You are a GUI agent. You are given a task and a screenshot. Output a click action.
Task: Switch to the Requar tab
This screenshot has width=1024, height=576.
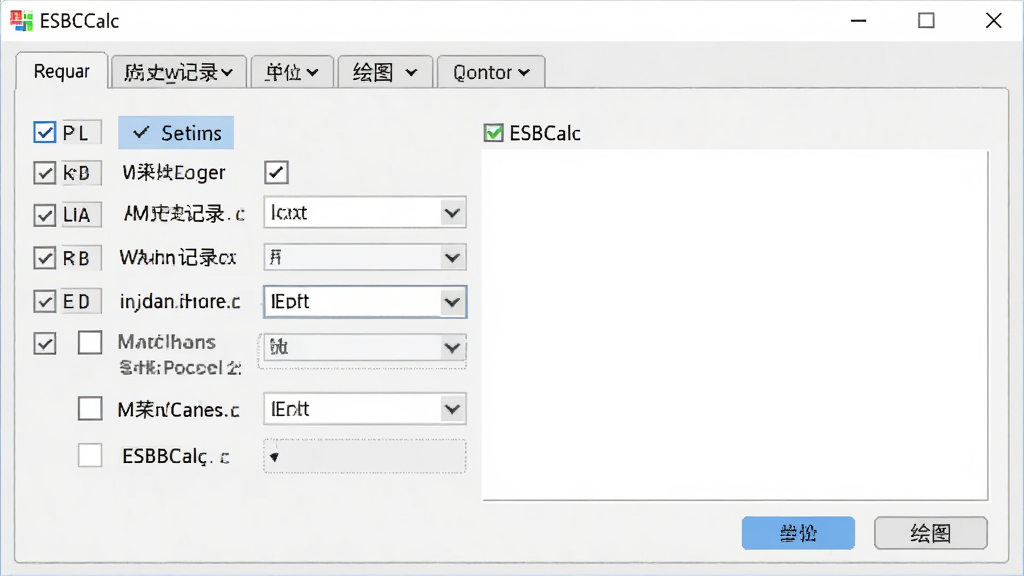pos(61,71)
